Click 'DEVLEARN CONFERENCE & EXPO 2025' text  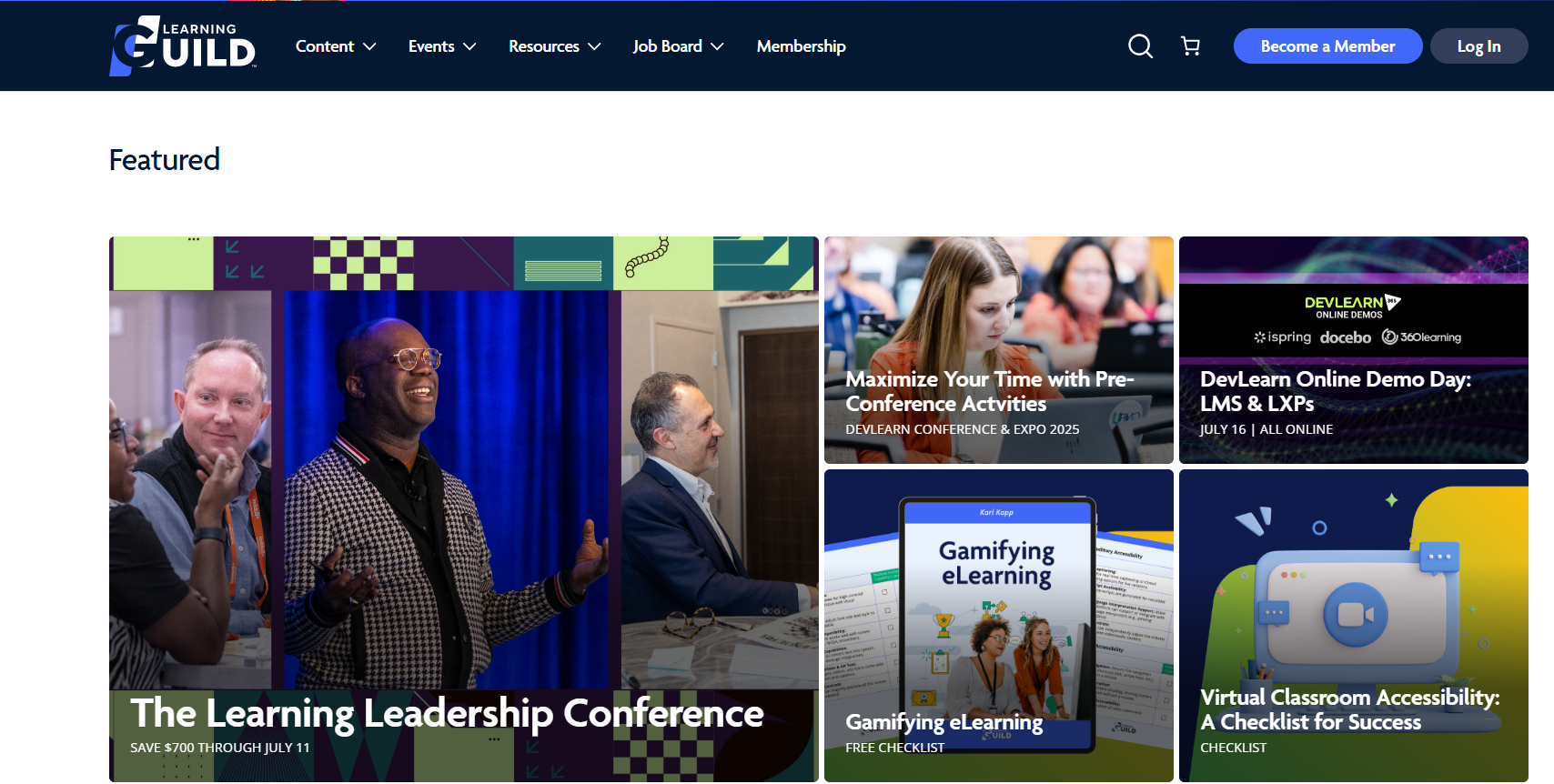pos(963,429)
